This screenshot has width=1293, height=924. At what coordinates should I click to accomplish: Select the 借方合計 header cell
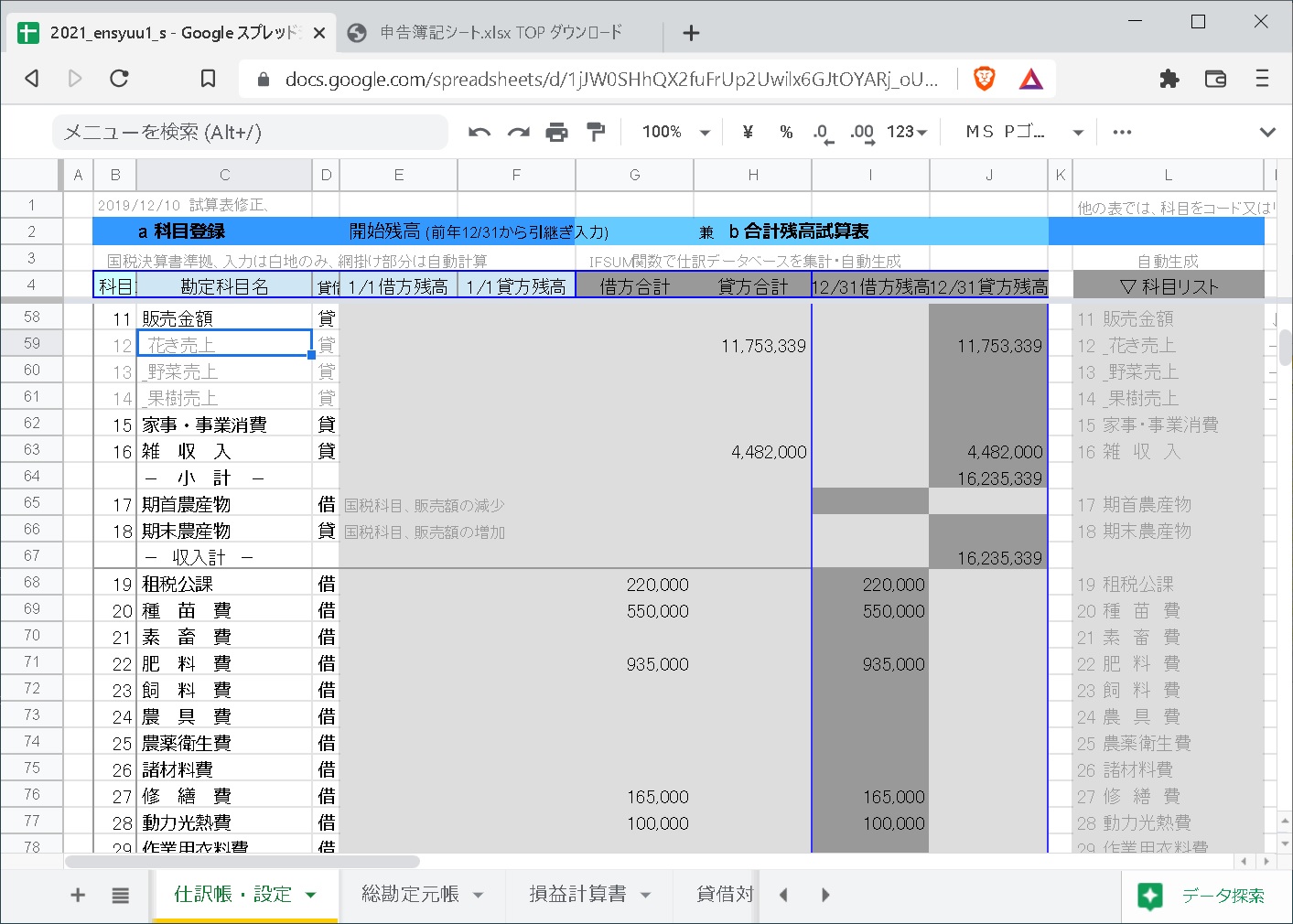click(634, 286)
